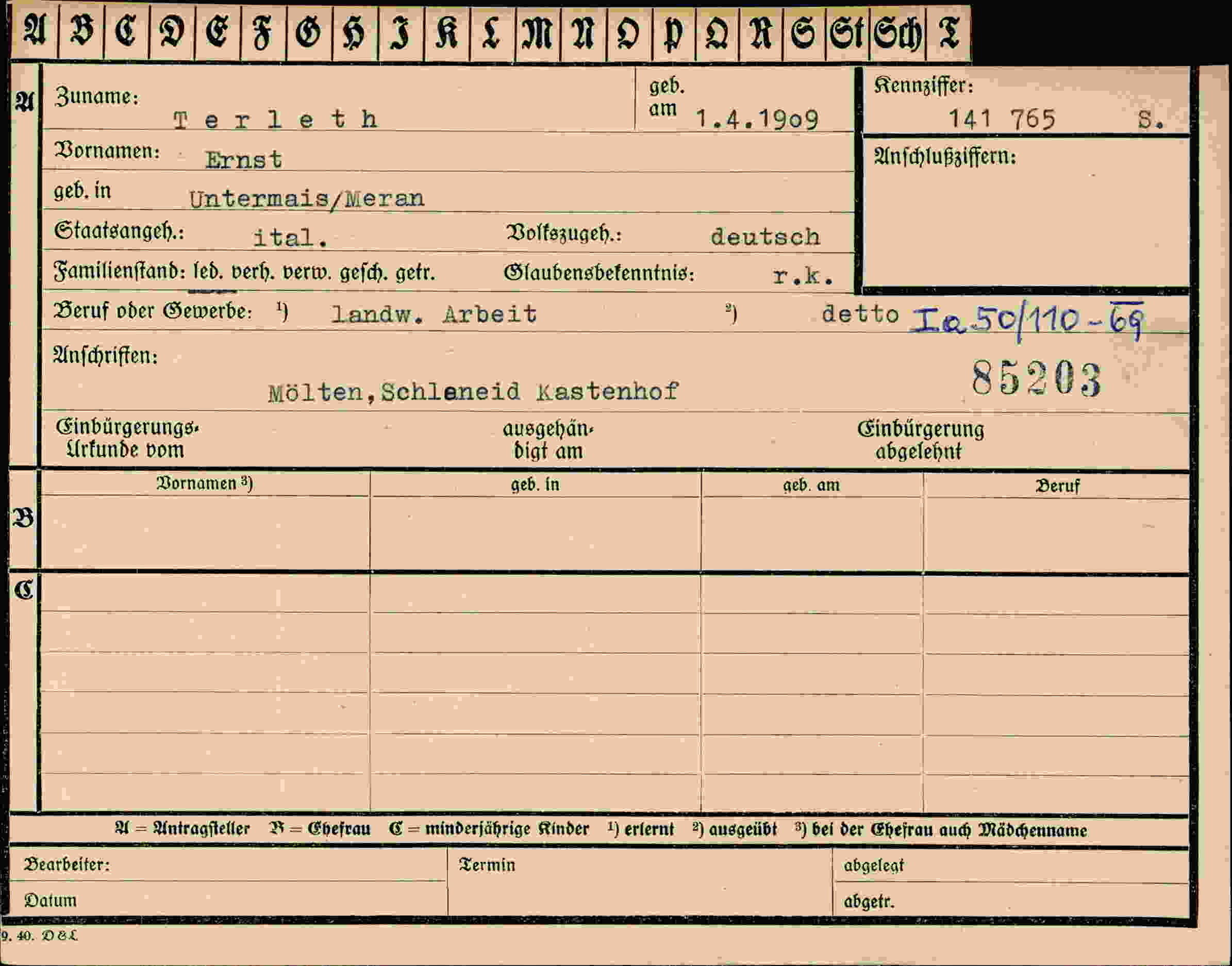Click the 'Zuname:' field label
Viewport: 1232px width, 966px height.
97,97
